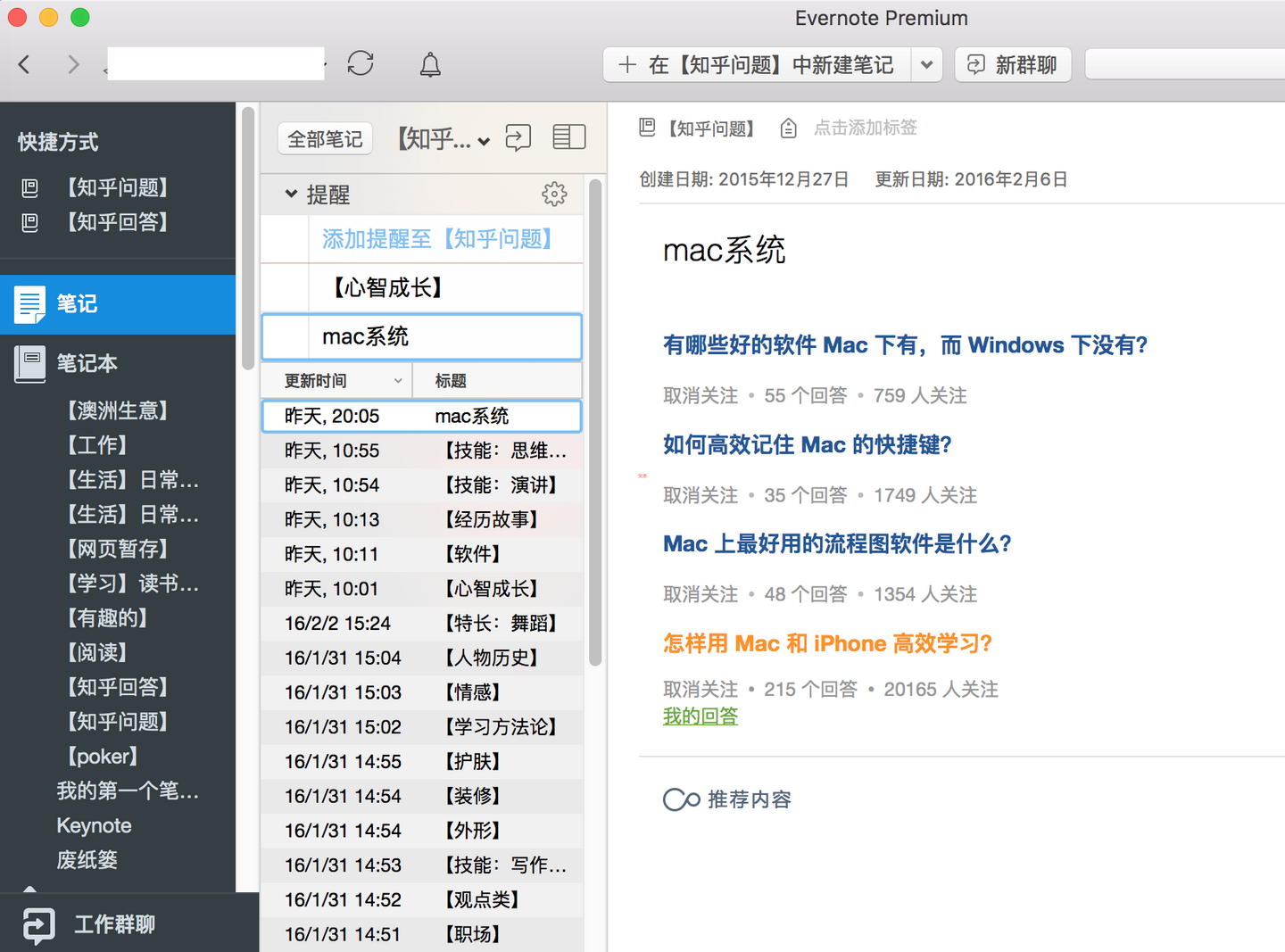
Task: Open 废纸篓 trash in sidebar
Action: 87,860
